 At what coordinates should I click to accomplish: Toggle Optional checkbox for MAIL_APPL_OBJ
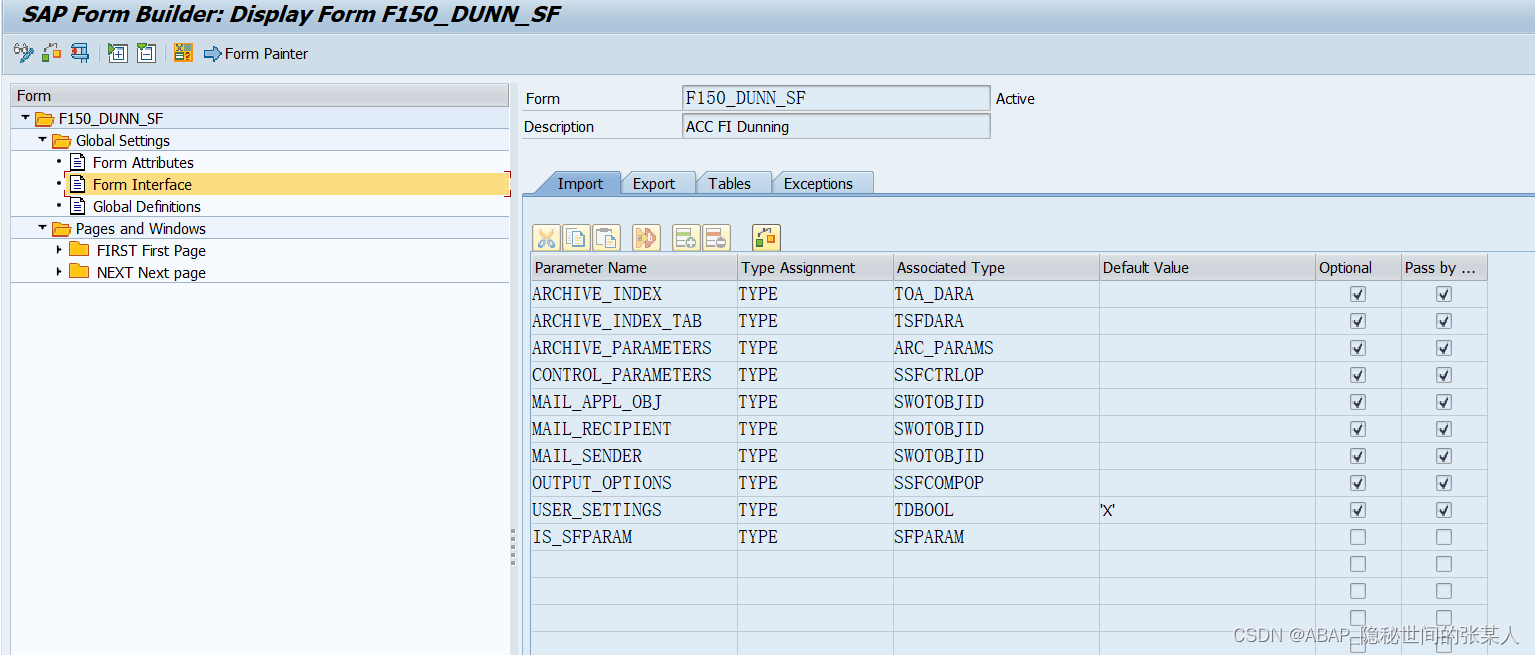point(1357,402)
